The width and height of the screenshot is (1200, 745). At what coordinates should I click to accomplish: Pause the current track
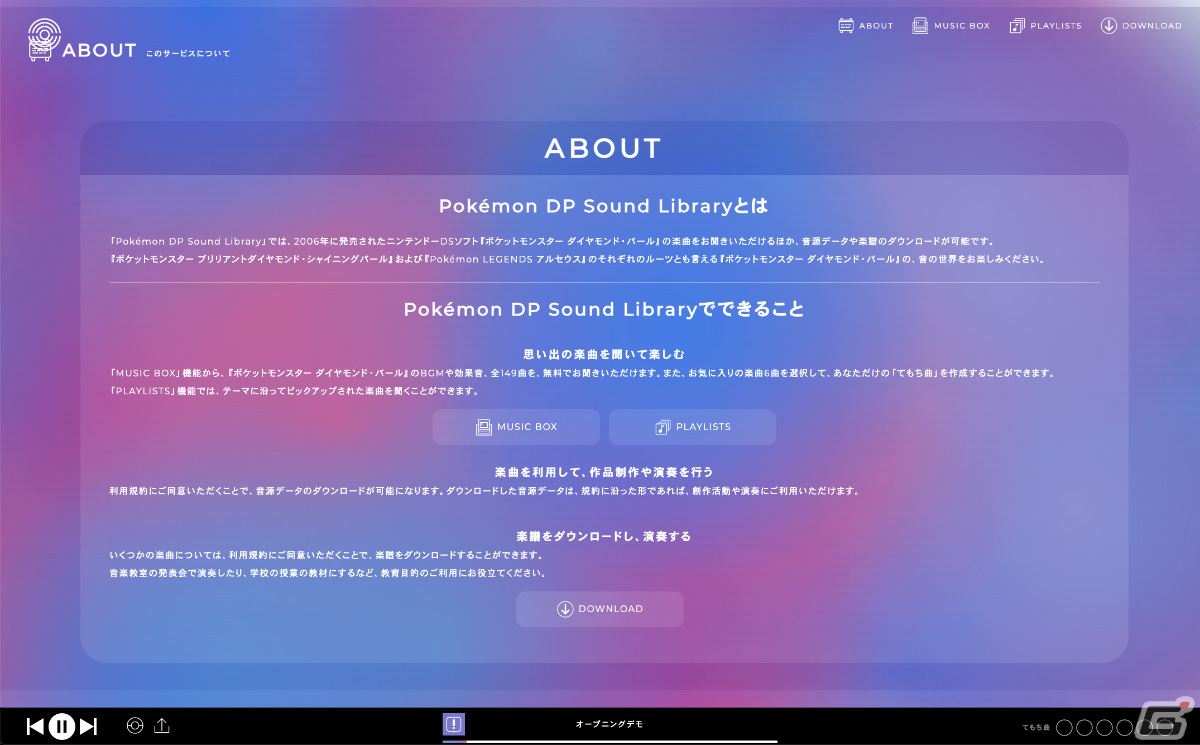tap(62, 727)
